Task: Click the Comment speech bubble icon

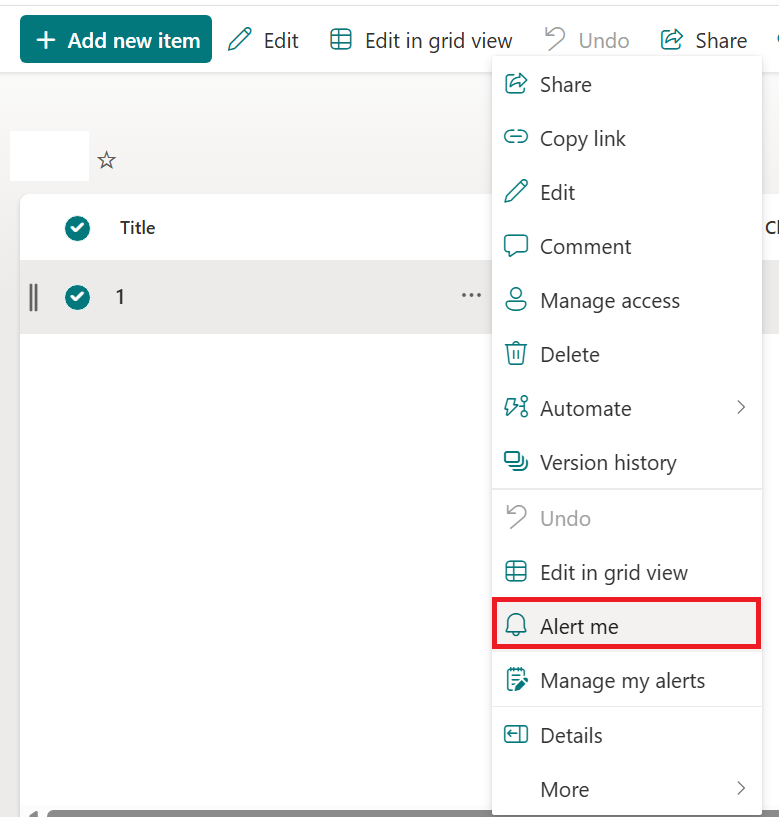Action: (x=516, y=245)
